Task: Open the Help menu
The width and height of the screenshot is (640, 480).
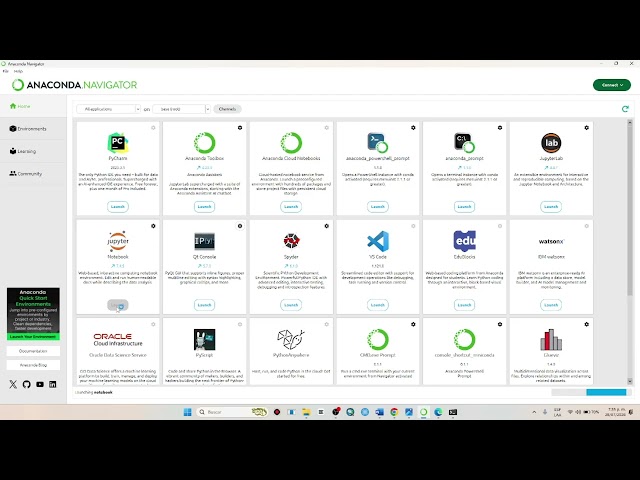Action: (18, 71)
